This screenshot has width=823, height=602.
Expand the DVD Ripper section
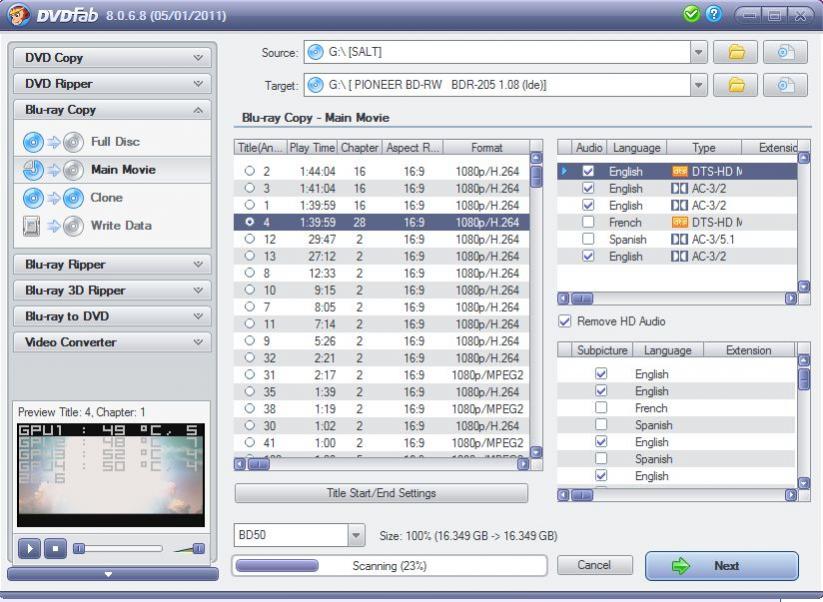(x=112, y=83)
